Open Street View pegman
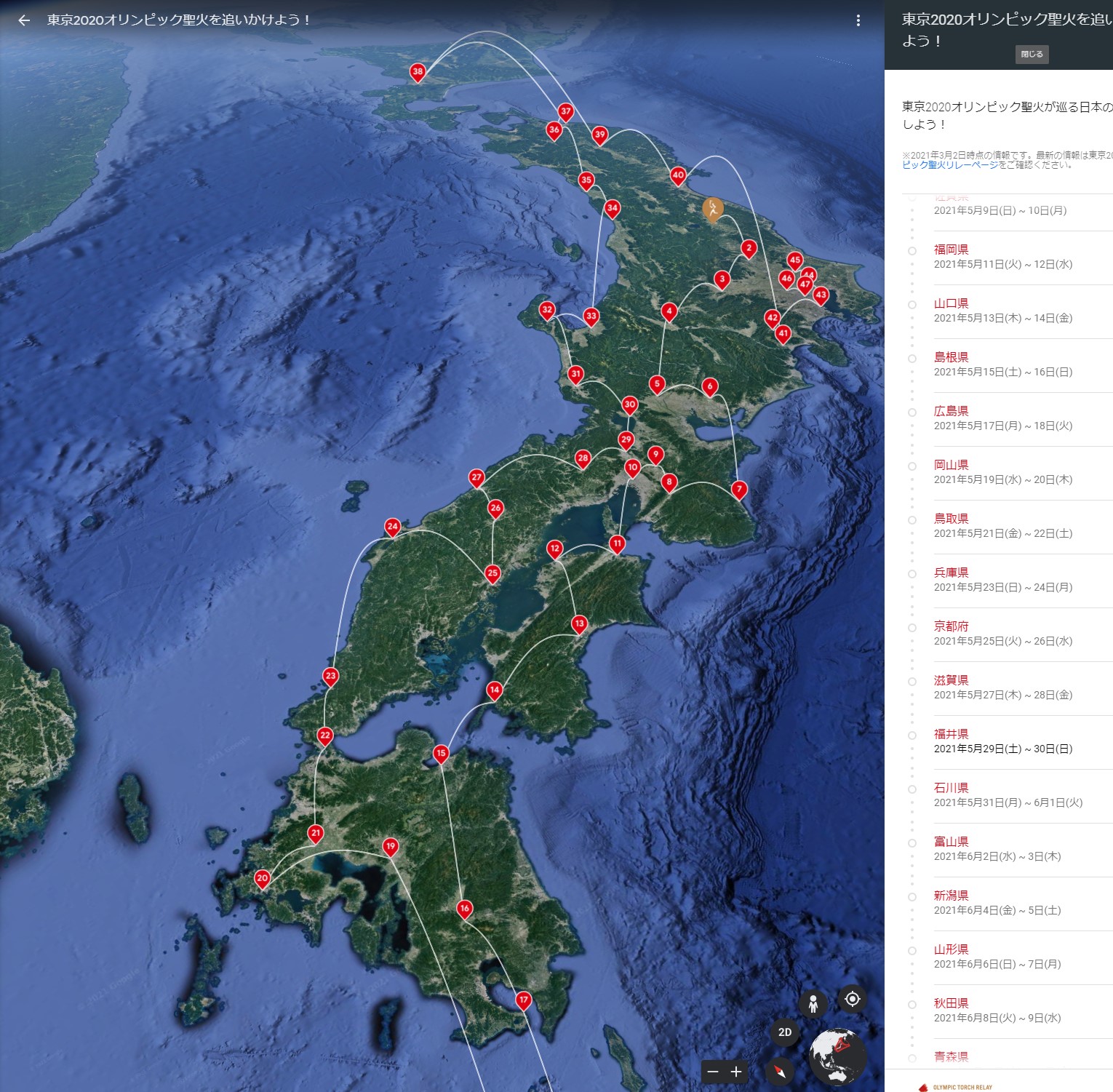The image size is (1113, 1092). (x=813, y=1004)
